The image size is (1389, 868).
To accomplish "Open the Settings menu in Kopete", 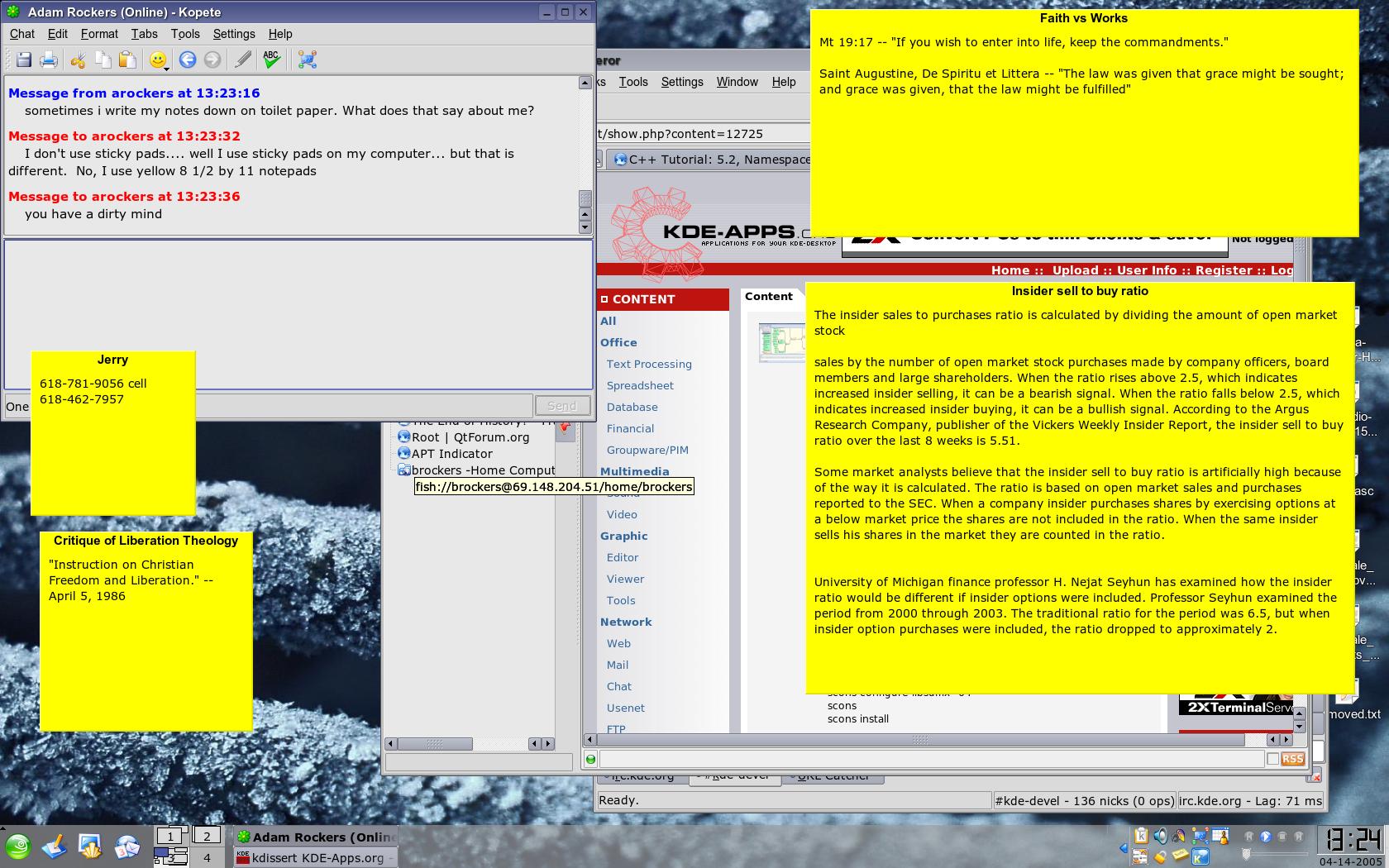I will pos(234,34).
